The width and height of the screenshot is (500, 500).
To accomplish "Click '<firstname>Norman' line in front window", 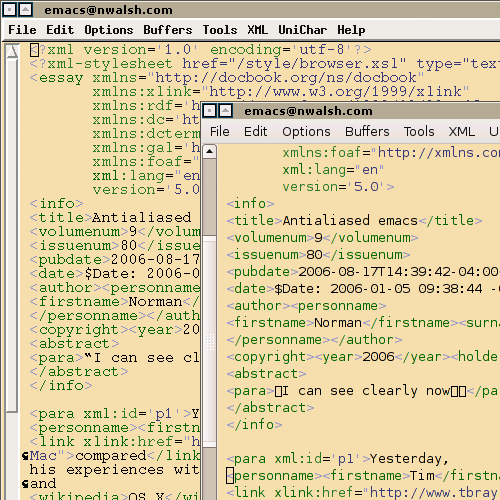I will (363, 323).
